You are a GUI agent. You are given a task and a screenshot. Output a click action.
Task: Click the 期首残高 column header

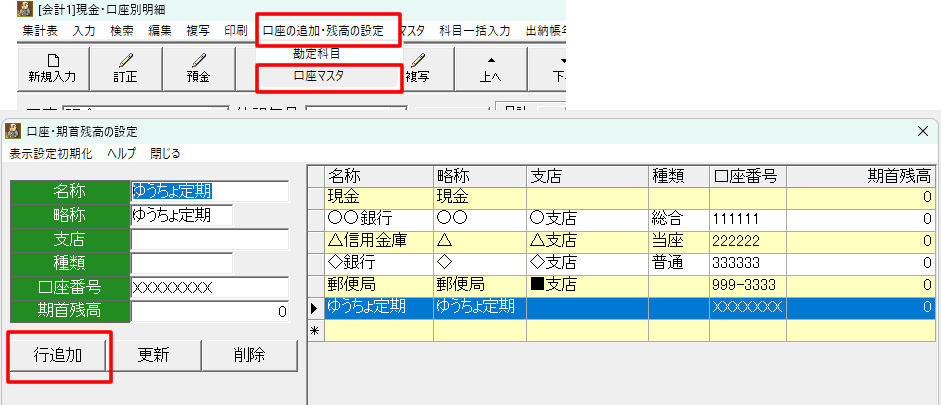(x=861, y=176)
